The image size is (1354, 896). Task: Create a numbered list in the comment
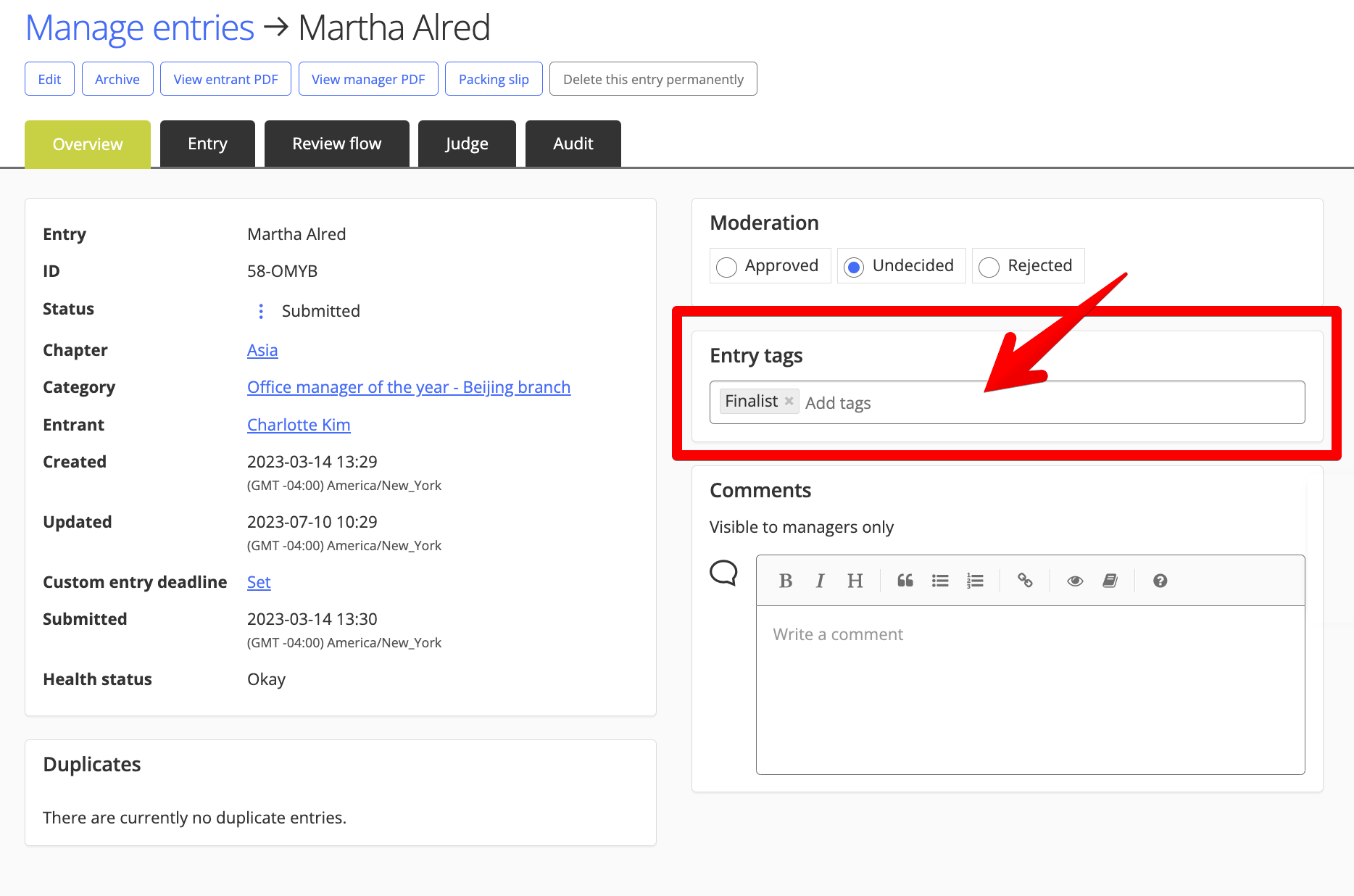tap(975, 580)
